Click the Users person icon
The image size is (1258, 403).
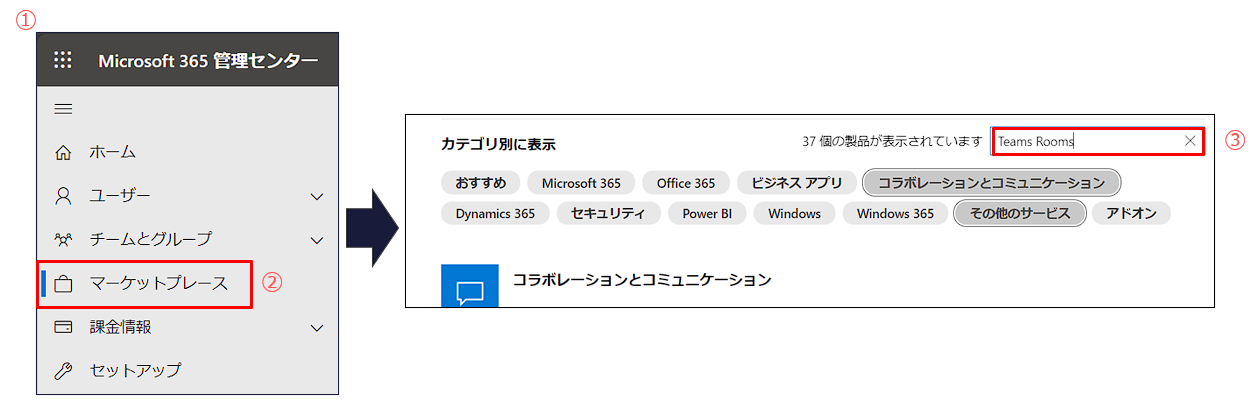(x=63, y=196)
